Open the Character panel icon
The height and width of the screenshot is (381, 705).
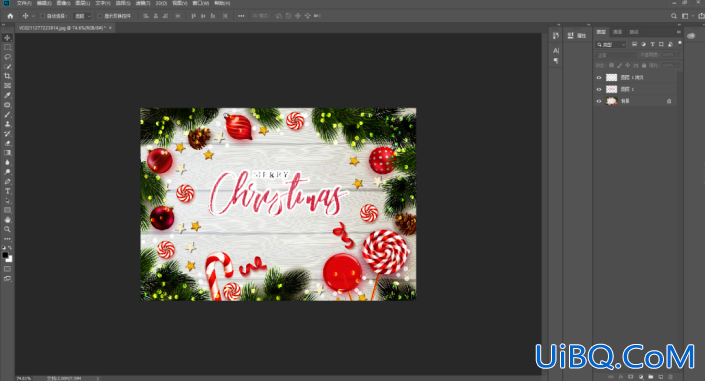tap(556, 50)
